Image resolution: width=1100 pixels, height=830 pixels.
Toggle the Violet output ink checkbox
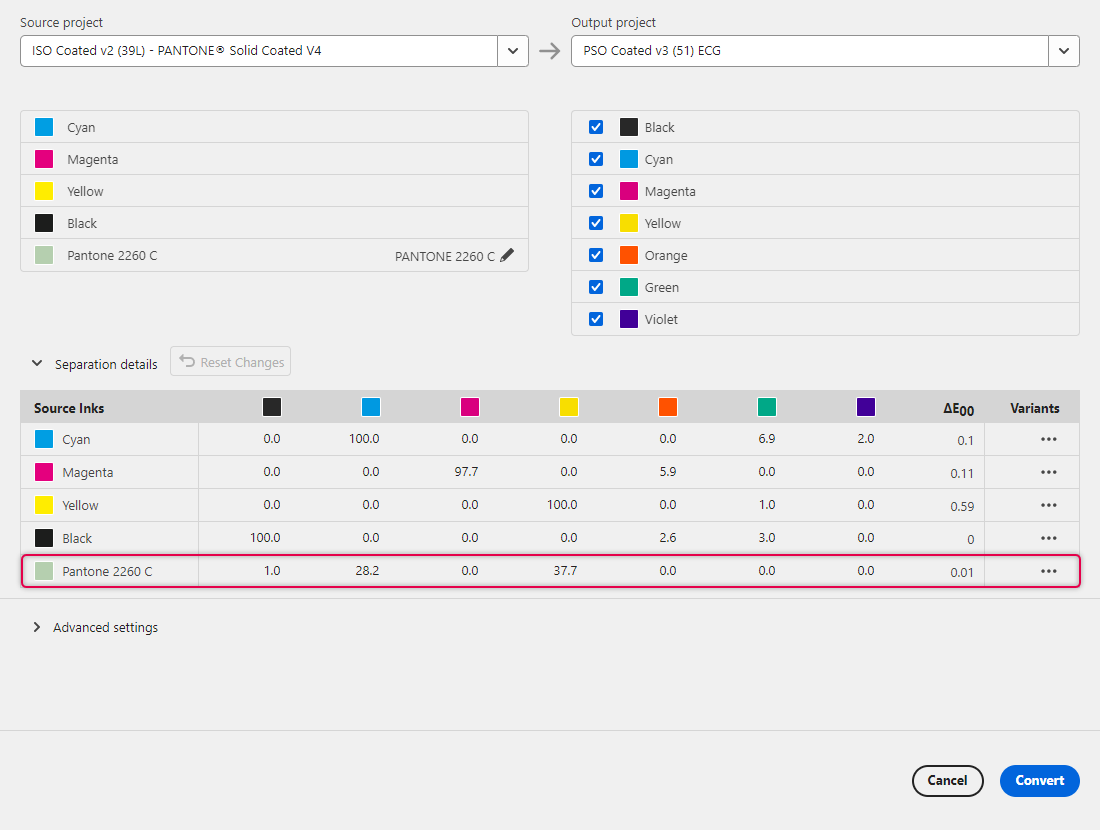(596, 319)
